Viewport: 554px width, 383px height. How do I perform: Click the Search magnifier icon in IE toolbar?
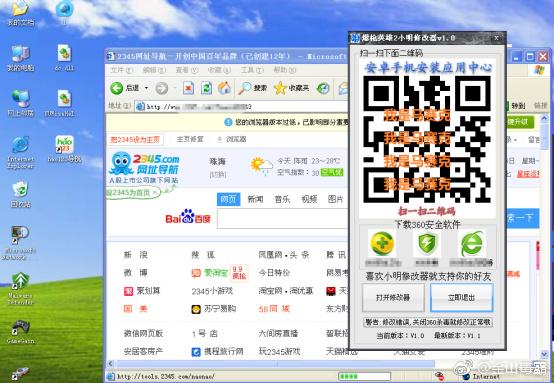point(244,88)
